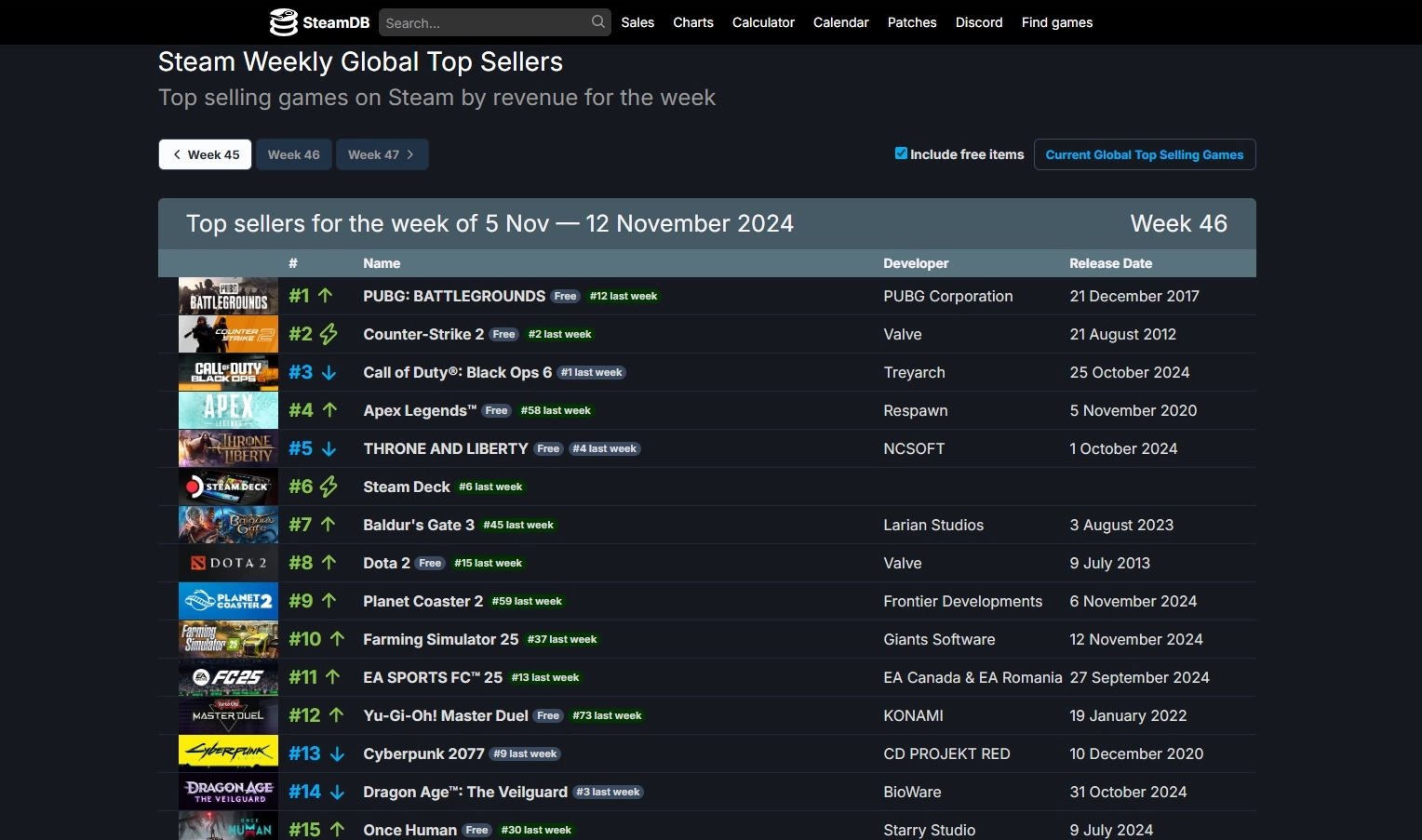
Task: Open the Sales menu item
Action: (x=637, y=22)
